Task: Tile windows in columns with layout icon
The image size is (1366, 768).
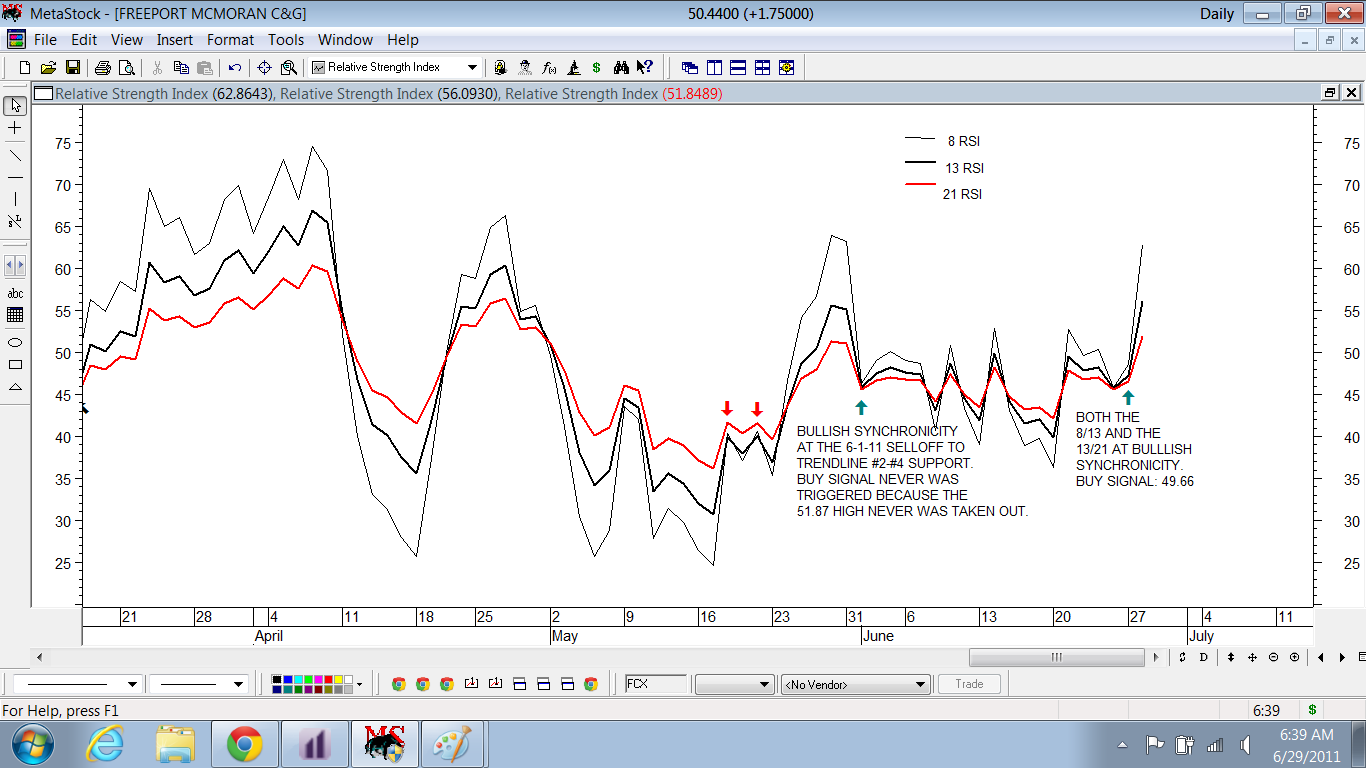Action: pyautogui.click(x=714, y=68)
